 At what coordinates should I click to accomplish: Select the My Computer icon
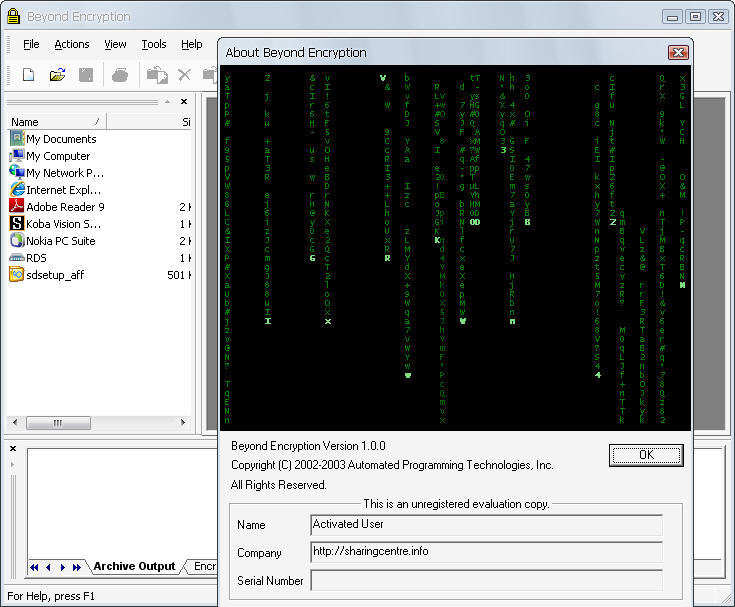click(x=17, y=155)
